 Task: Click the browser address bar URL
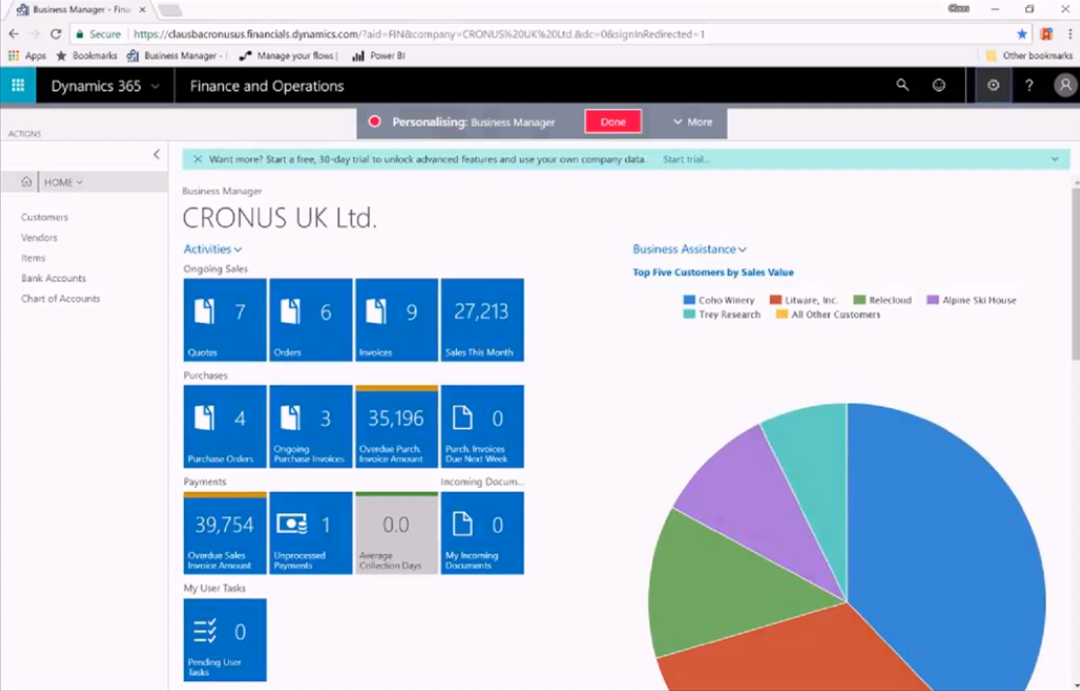tap(419, 34)
